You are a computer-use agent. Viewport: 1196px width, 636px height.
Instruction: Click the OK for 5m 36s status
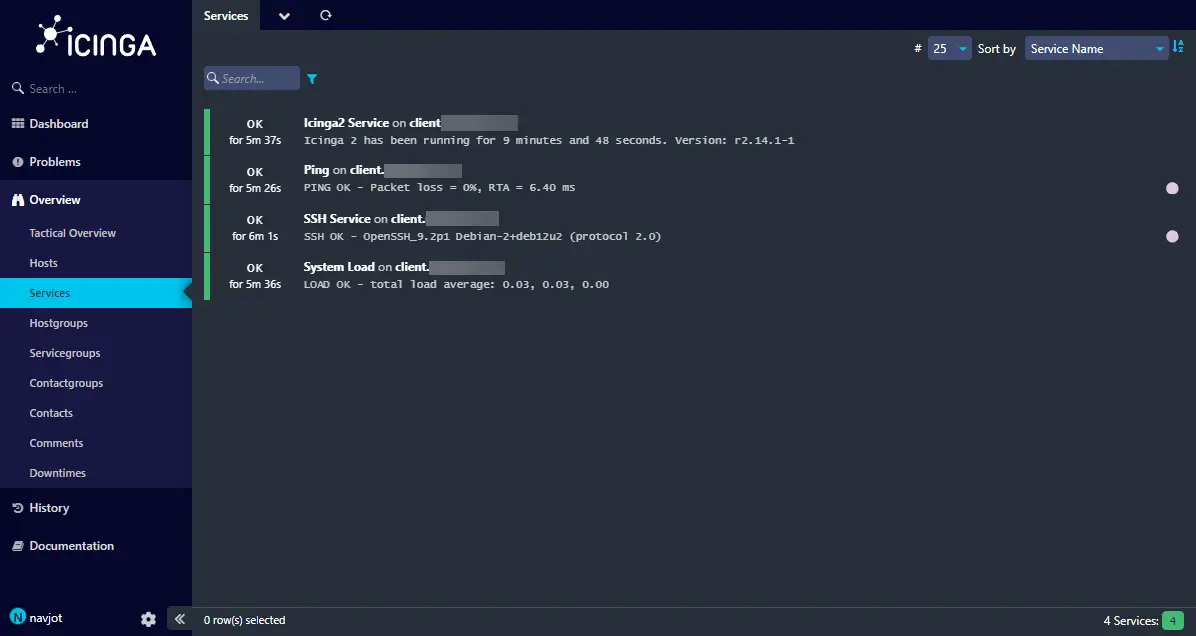tap(255, 276)
